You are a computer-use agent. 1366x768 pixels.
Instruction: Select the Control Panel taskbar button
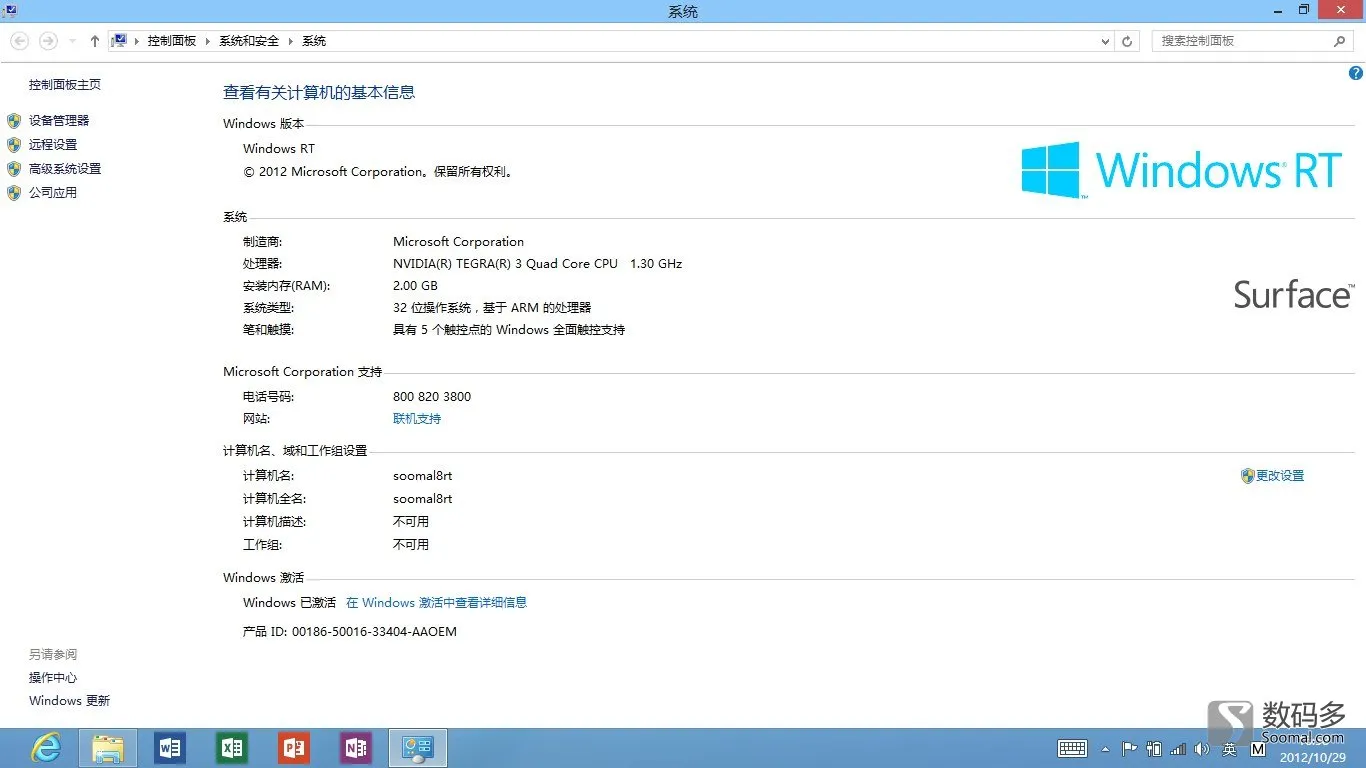pyautogui.click(x=418, y=747)
